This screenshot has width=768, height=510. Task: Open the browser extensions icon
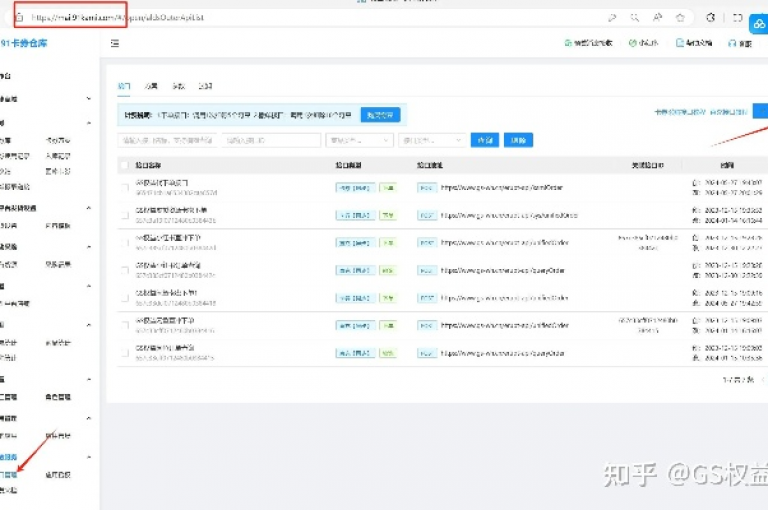[711, 18]
